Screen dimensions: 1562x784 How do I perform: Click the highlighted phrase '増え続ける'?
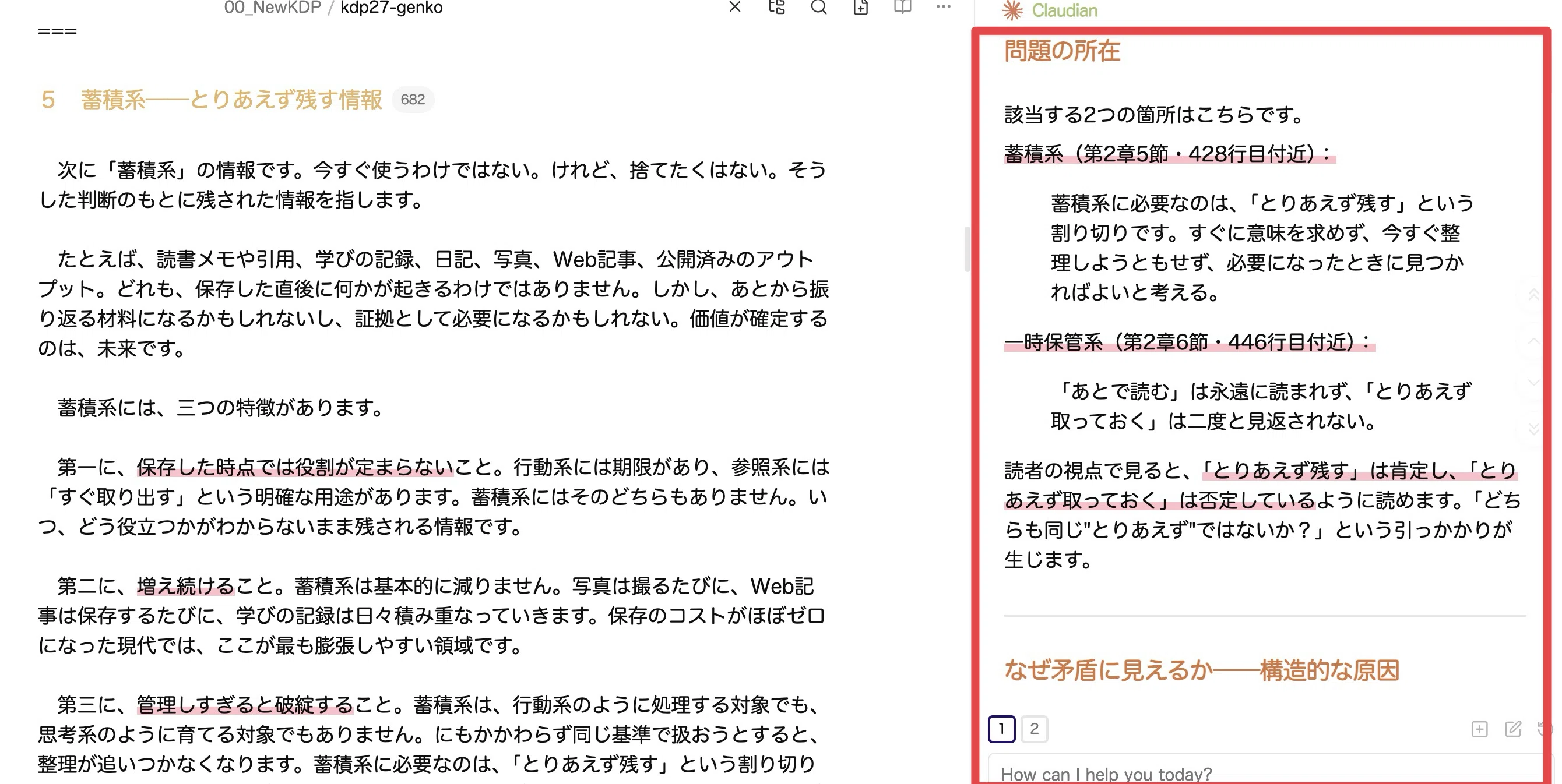tap(185, 586)
